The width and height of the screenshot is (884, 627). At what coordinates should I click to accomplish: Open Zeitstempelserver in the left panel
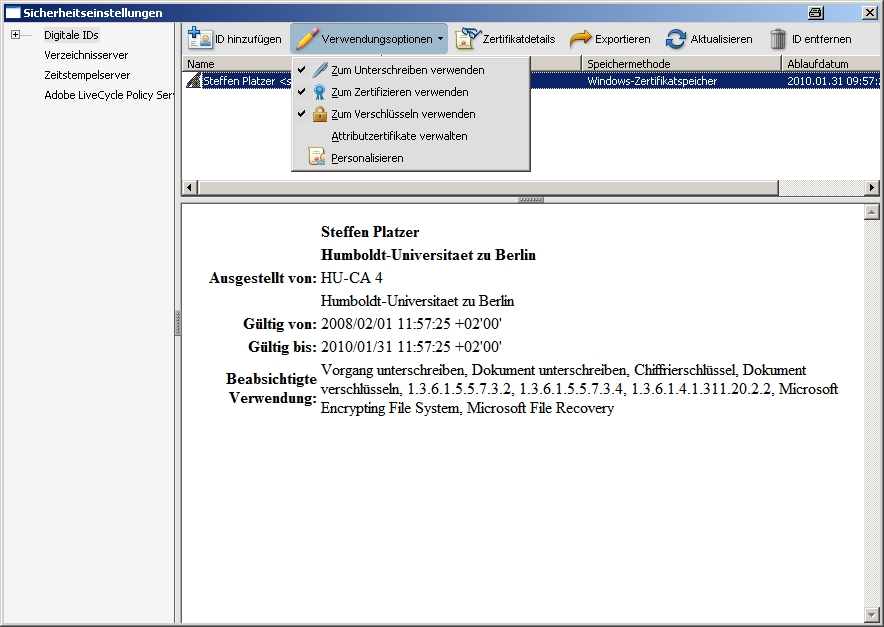[x=87, y=75]
